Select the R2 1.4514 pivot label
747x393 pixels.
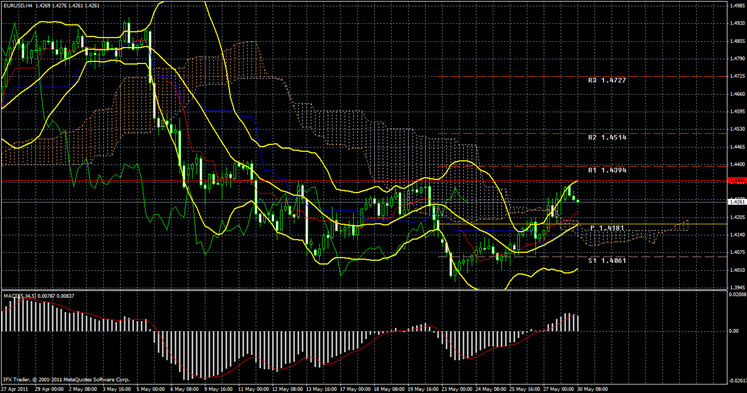click(607, 138)
